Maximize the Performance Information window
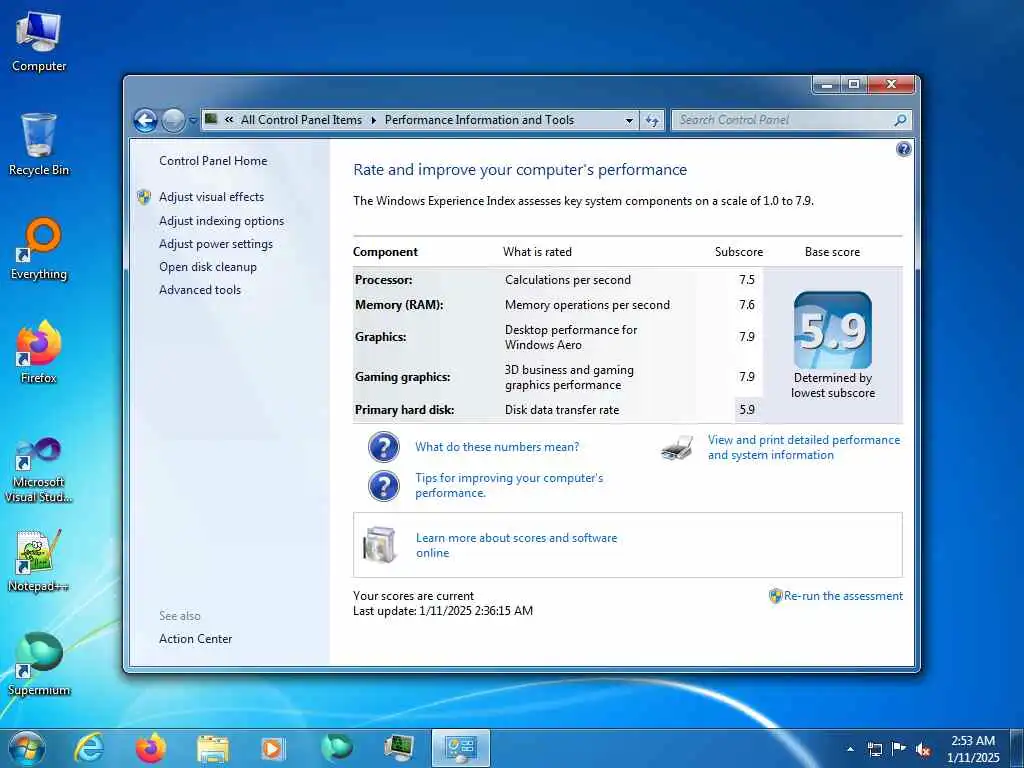 click(x=854, y=84)
